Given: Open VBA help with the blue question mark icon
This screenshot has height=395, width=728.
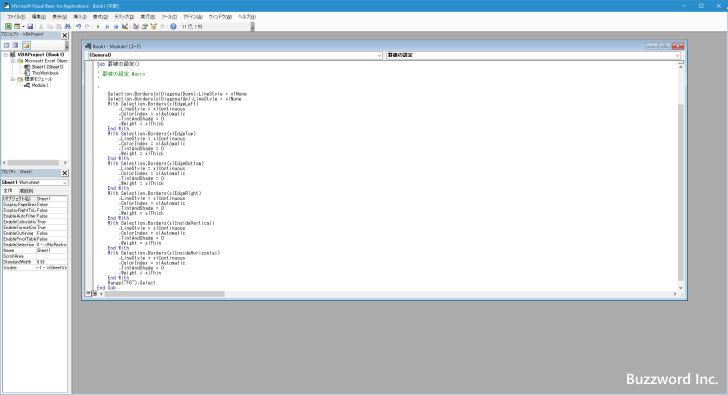Looking at the screenshot, I should pos(173,26).
